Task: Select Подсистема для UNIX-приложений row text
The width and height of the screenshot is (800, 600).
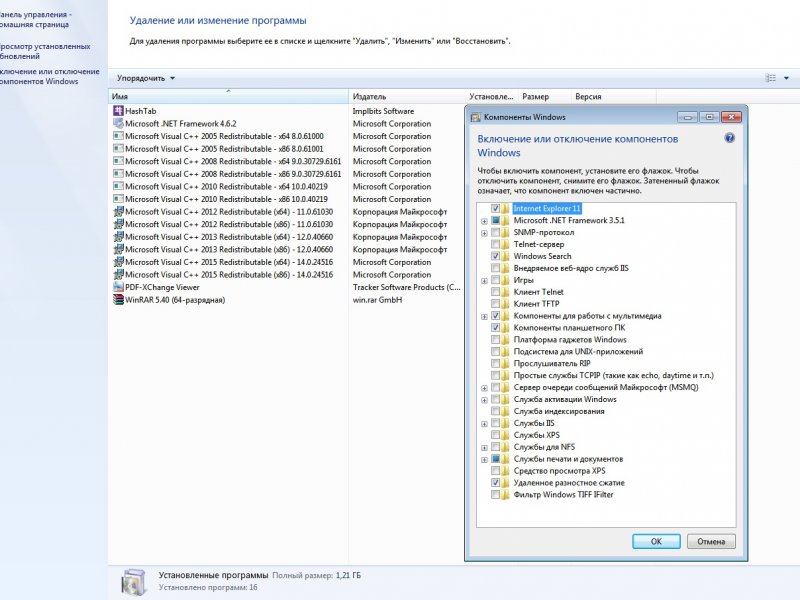Action: pyautogui.click(x=578, y=352)
